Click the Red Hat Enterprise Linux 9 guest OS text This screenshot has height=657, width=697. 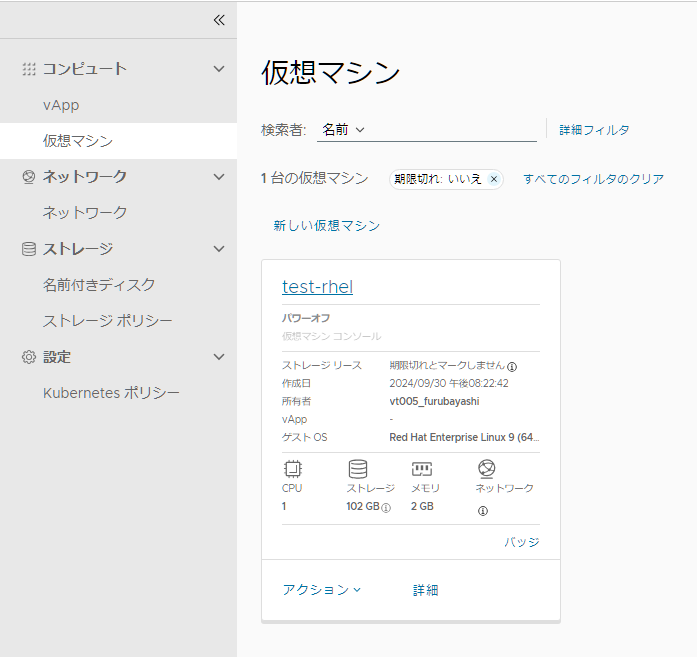(464, 437)
